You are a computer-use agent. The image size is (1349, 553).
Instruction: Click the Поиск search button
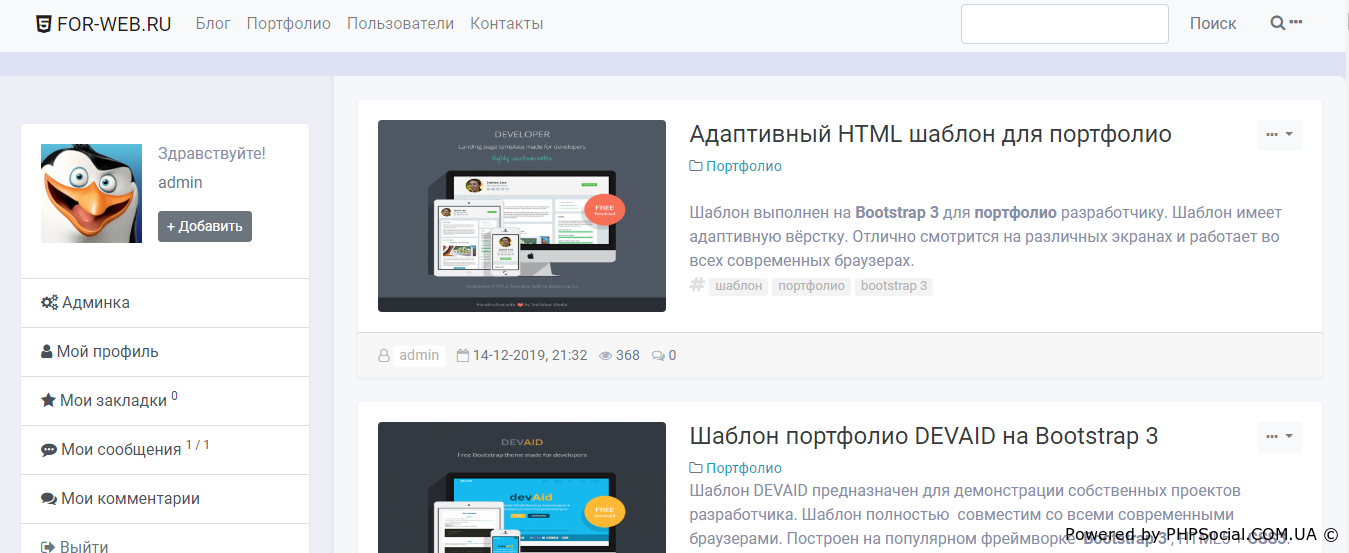1212,24
